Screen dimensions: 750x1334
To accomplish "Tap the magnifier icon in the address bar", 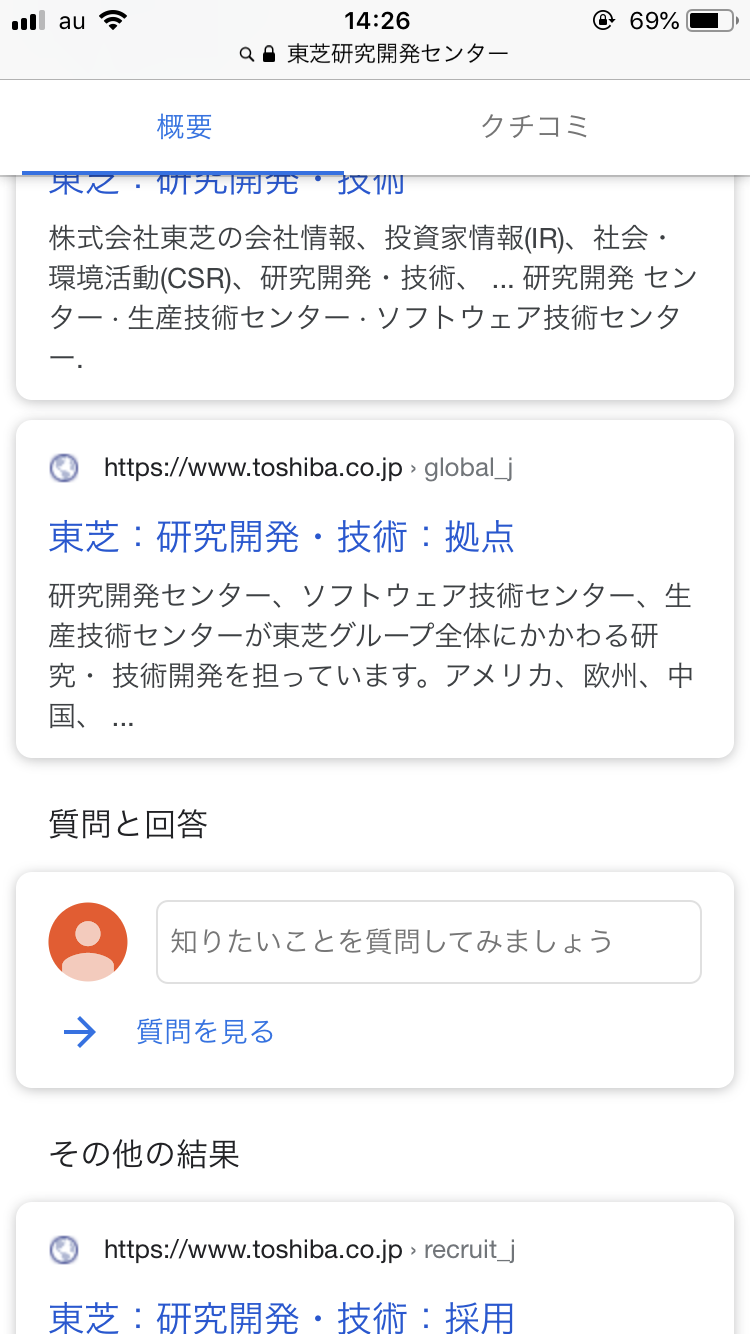I will pos(247,55).
